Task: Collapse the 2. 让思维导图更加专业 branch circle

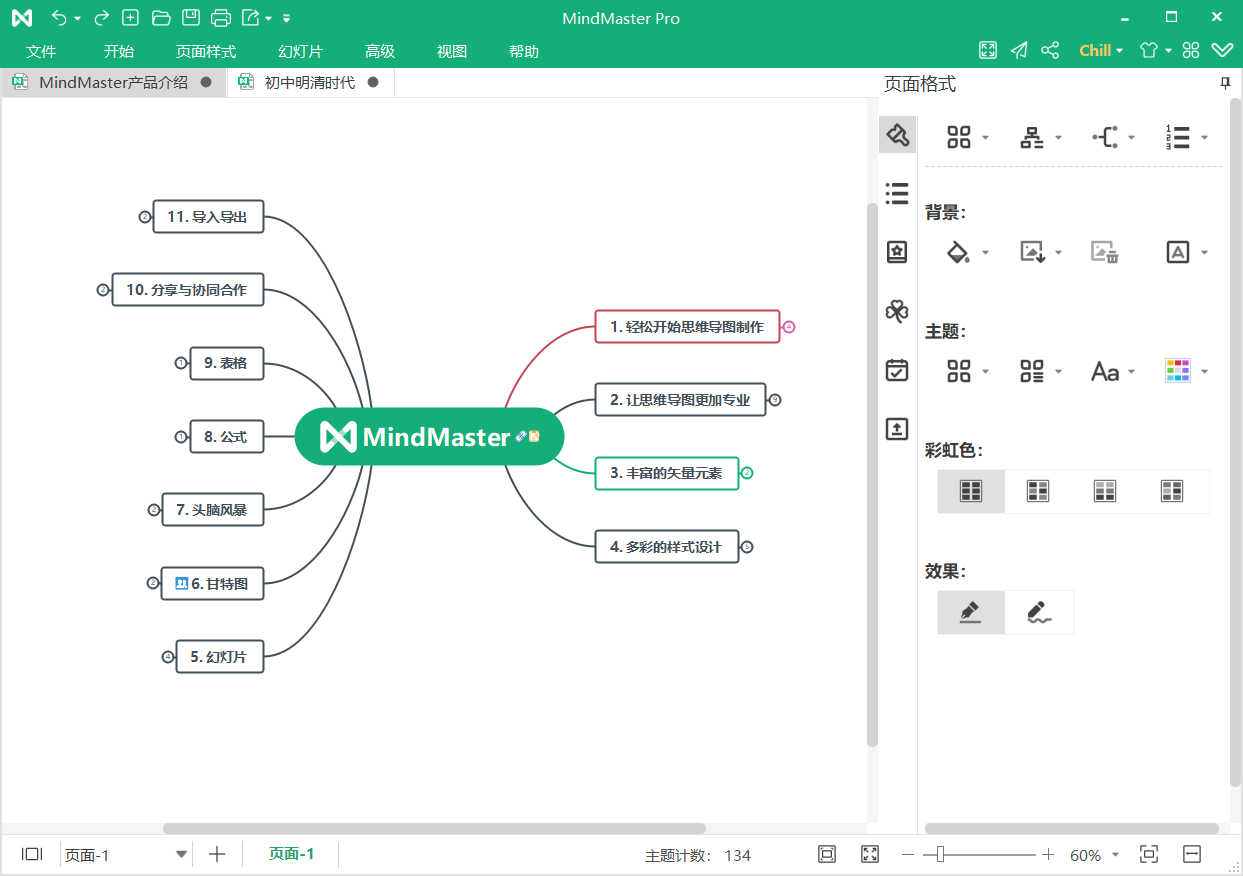Action: tap(775, 400)
